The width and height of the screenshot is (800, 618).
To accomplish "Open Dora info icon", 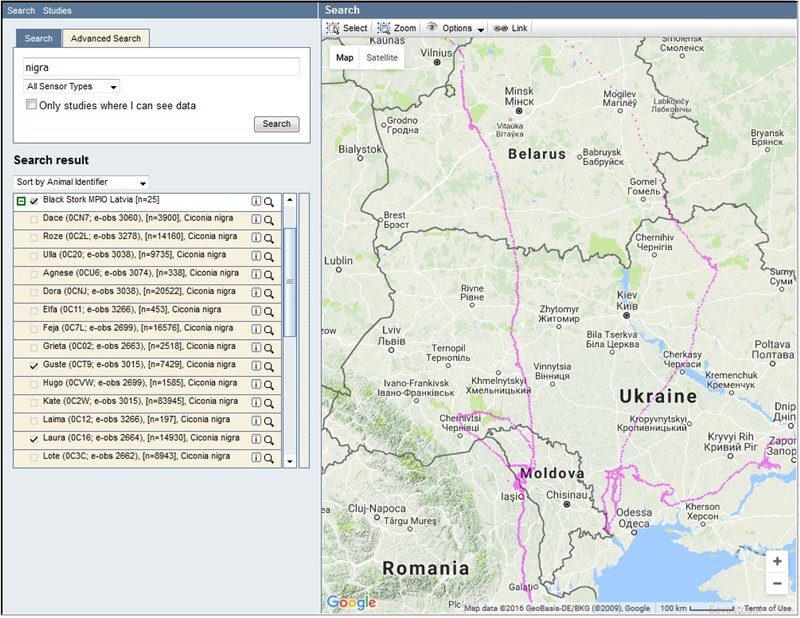I will [256, 292].
